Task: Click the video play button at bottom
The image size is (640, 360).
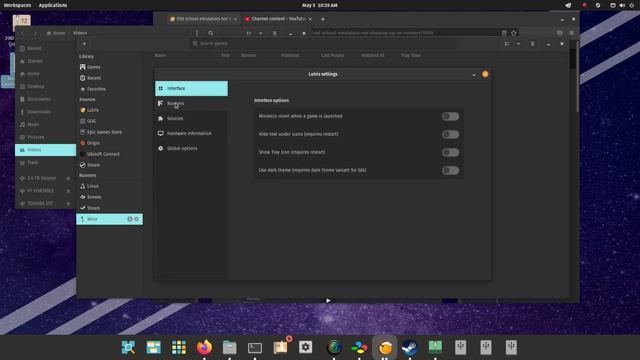Action: pyautogui.click(x=328, y=301)
